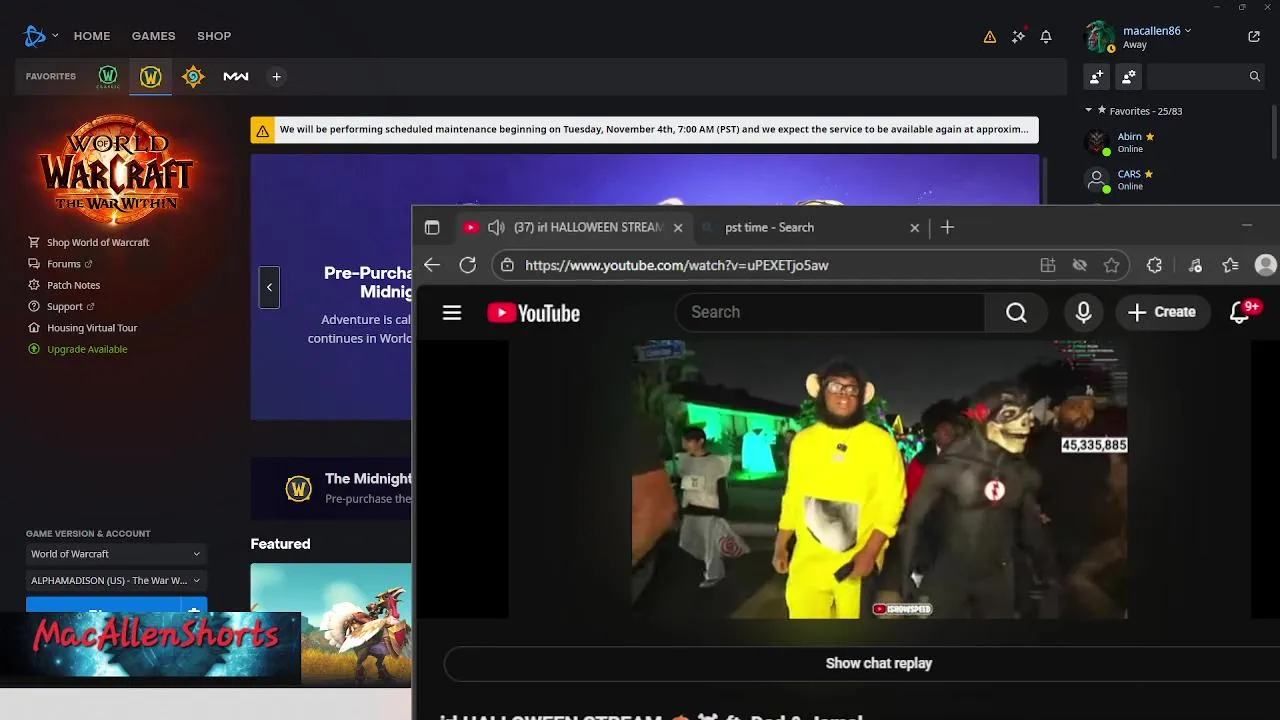This screenshot has width=1280, height=720.
Task: Open the YouTube hamburger guide menu
Action: pyautogui.click(x=452, y=313)
